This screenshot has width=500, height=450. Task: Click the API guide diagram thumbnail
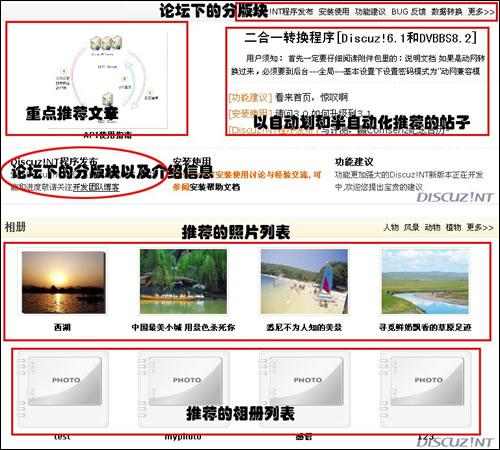point(108,80)
